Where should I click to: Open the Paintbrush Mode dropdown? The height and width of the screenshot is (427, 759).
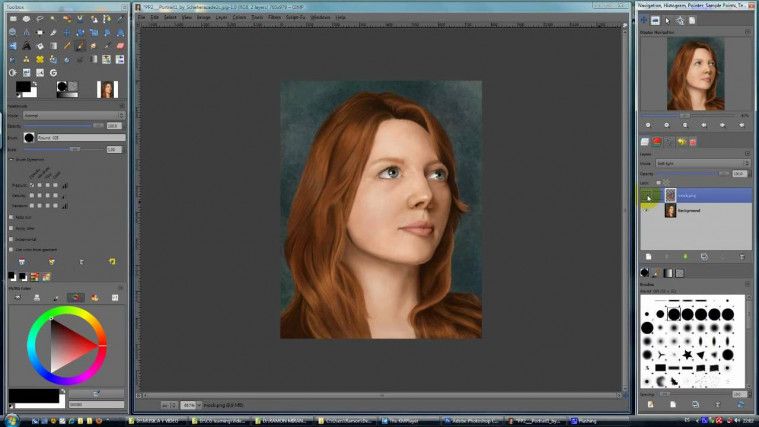(x=74, y=116)
